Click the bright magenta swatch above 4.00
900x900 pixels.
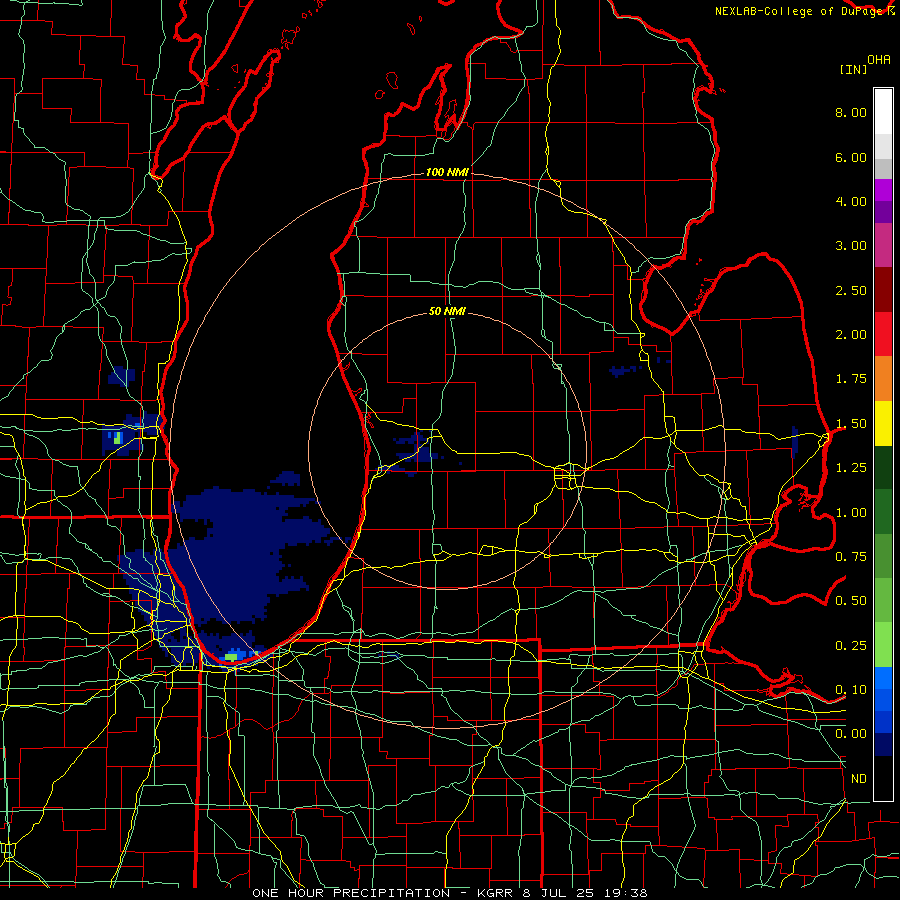pyautogui.click(x=883, y=190)
